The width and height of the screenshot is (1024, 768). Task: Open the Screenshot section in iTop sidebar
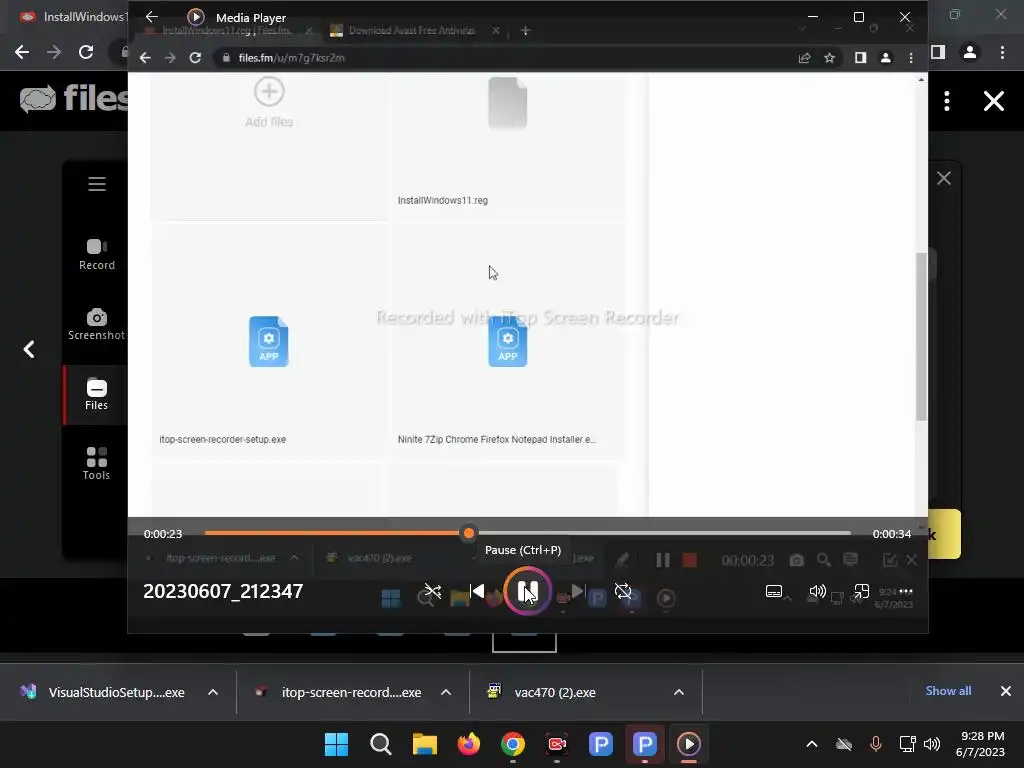click(x=97, y=325)
